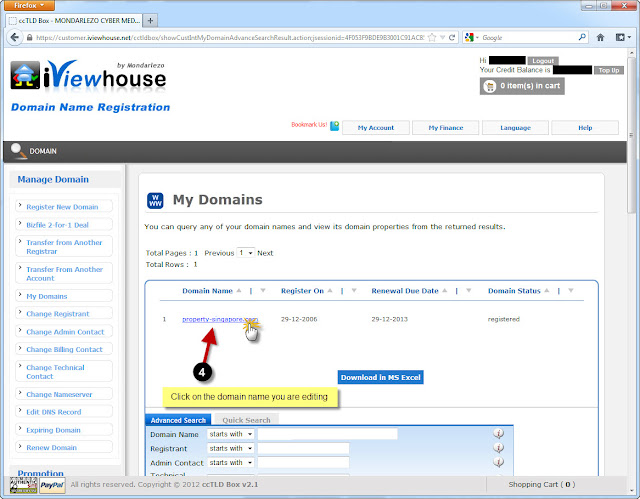
Task: Open property-singapore.com domain link
Action: point(220,319)
